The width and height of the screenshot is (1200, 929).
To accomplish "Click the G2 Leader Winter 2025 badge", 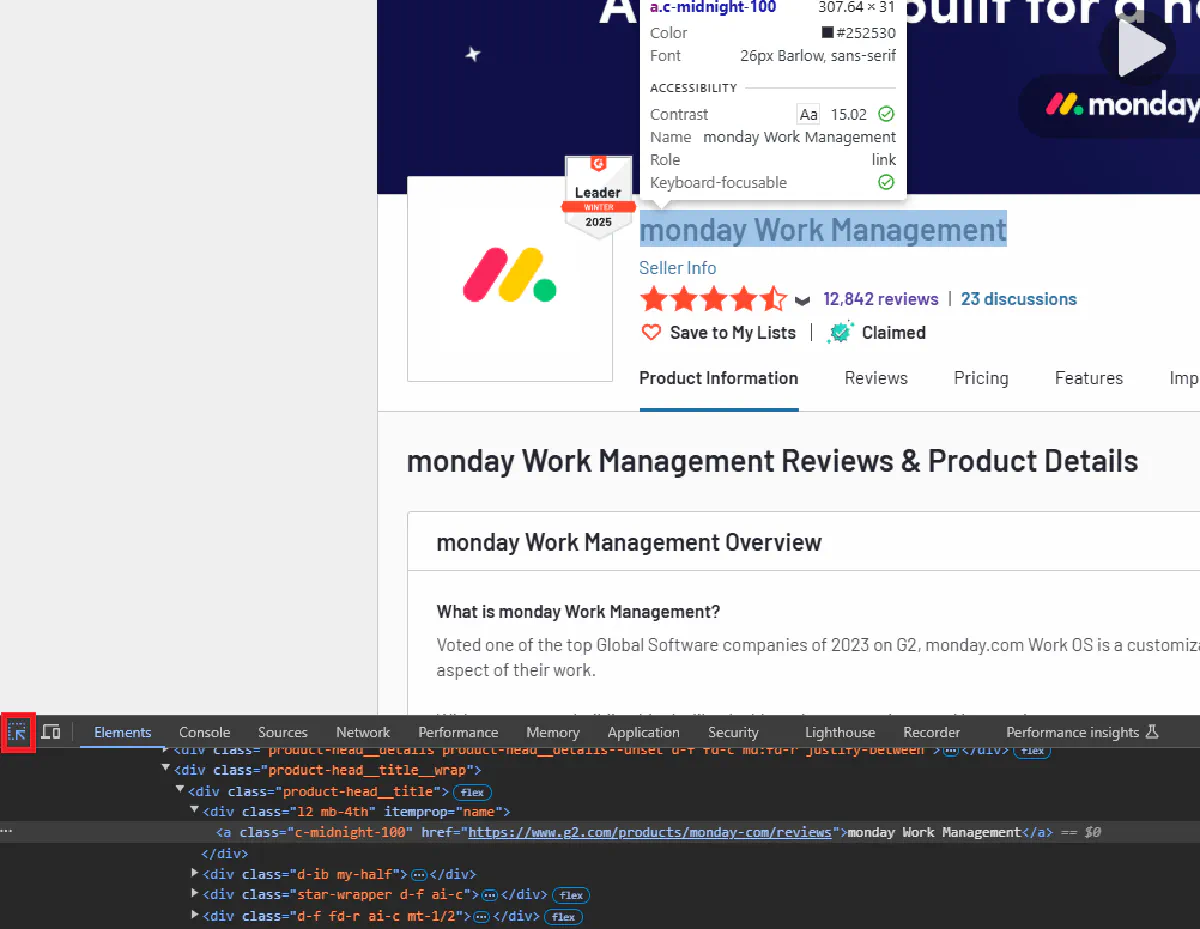I will [598, 197].
